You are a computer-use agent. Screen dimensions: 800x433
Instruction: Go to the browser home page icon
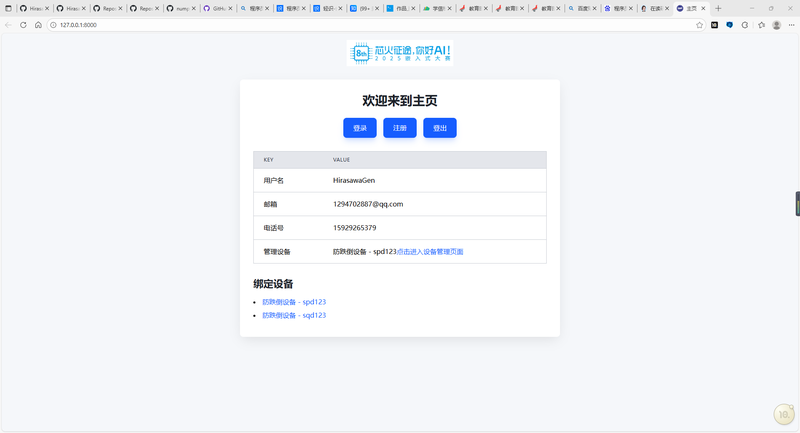(x=38, y=25)
